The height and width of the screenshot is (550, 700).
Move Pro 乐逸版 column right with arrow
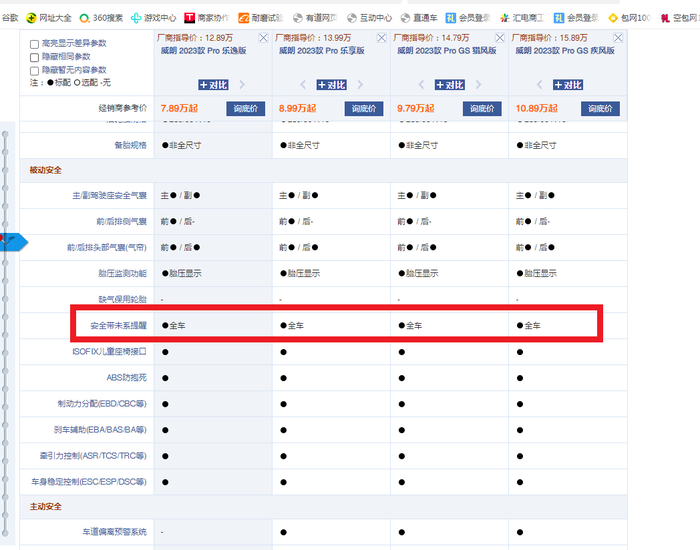pos(242,85)
